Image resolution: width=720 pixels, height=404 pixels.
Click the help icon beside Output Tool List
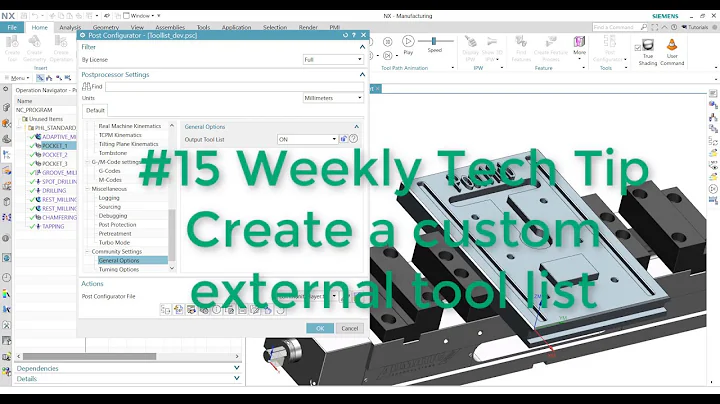pos(353,139)
